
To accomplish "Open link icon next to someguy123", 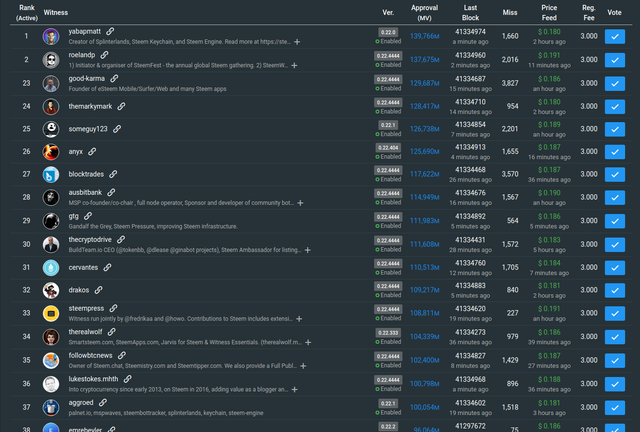I will (117, 129).
